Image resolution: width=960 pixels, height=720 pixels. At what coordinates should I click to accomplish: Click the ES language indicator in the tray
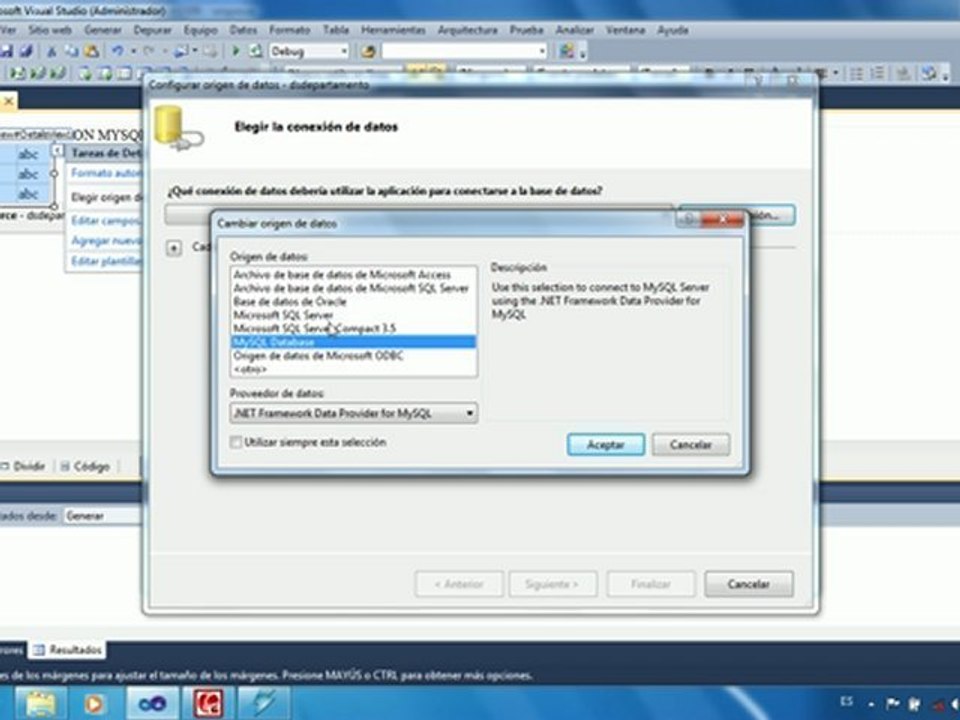[x=847, y=702]
